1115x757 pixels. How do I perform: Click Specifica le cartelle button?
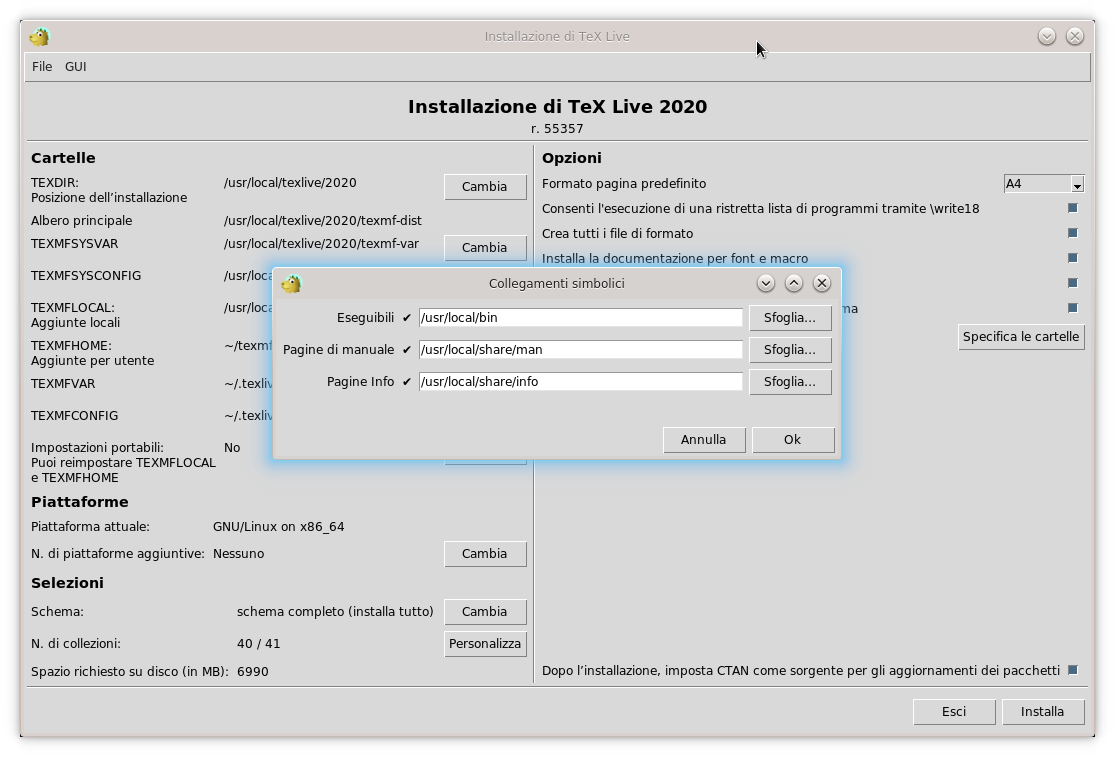[1021, 337]
